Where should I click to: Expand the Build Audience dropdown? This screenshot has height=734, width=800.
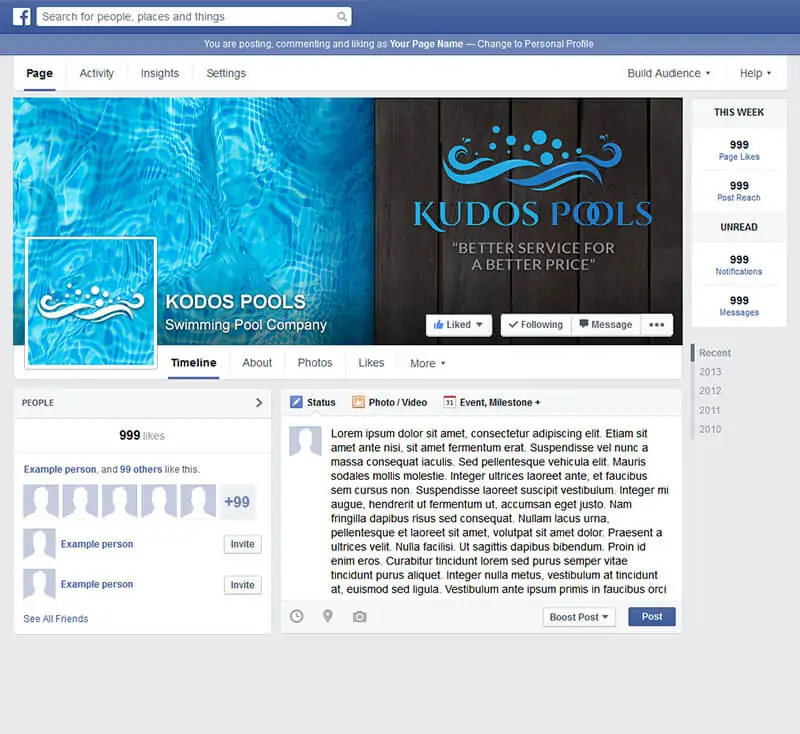(668, 73)
